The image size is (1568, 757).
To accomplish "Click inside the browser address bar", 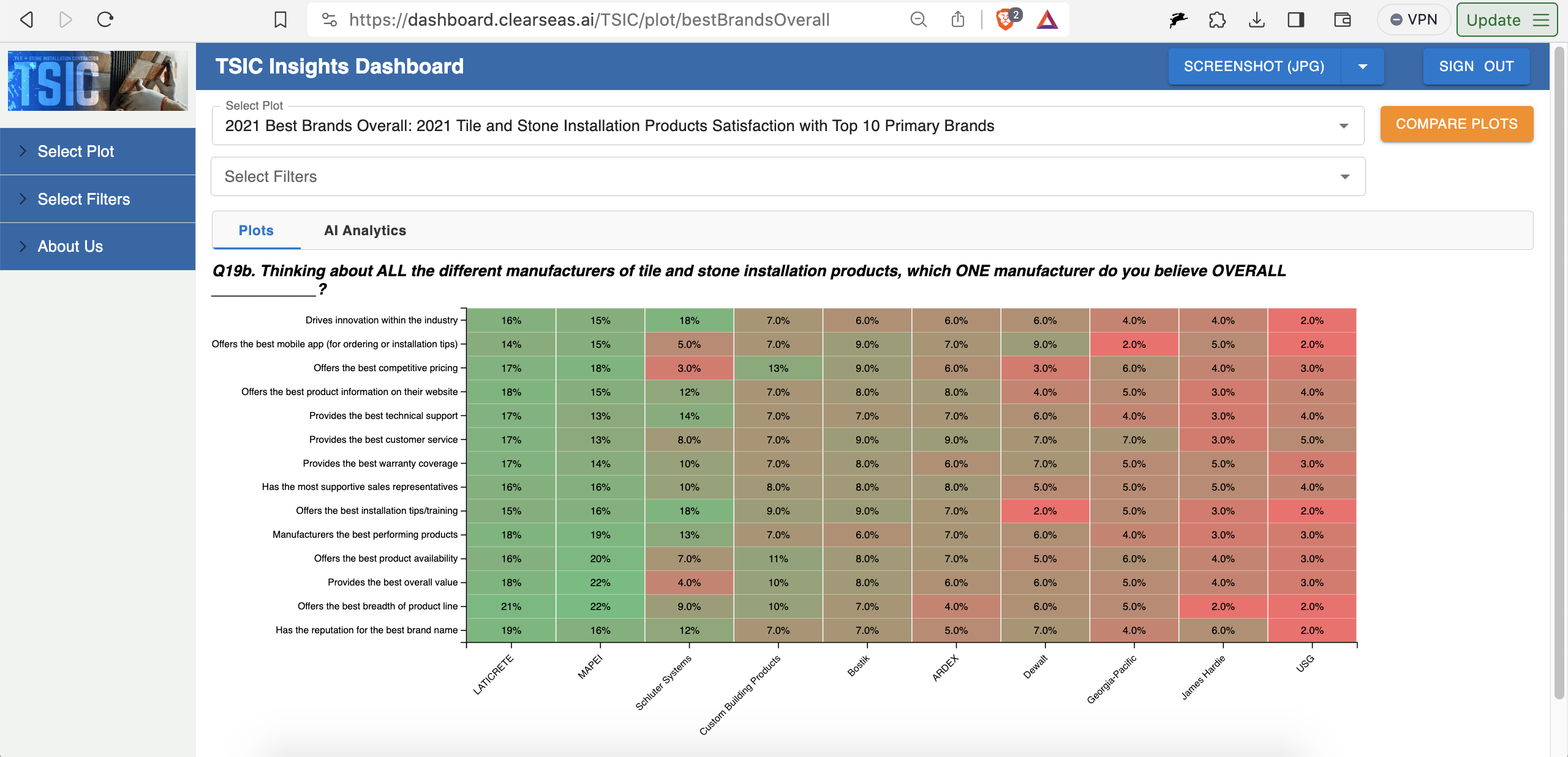I will (588, 19).
